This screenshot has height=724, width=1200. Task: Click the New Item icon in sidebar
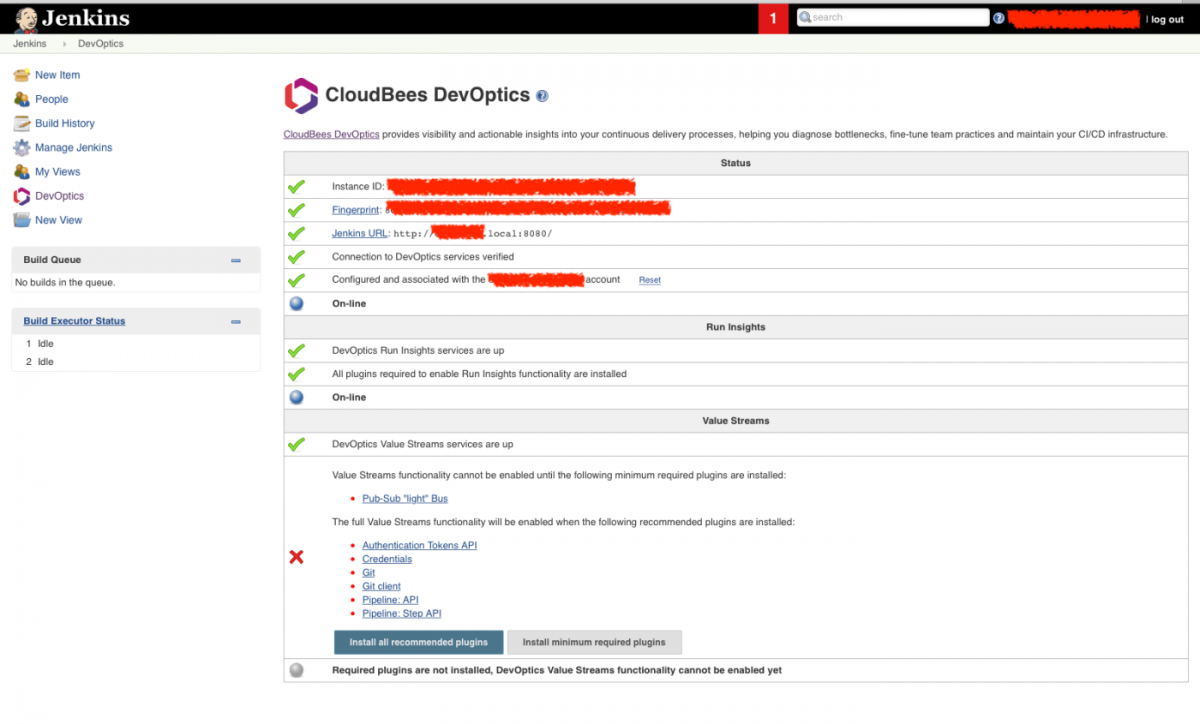(x=21, y=75)
